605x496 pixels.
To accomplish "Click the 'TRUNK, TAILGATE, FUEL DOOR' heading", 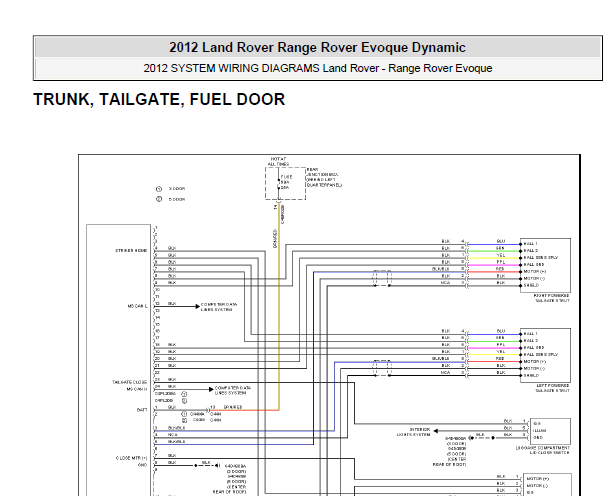I will coord(159,100).
